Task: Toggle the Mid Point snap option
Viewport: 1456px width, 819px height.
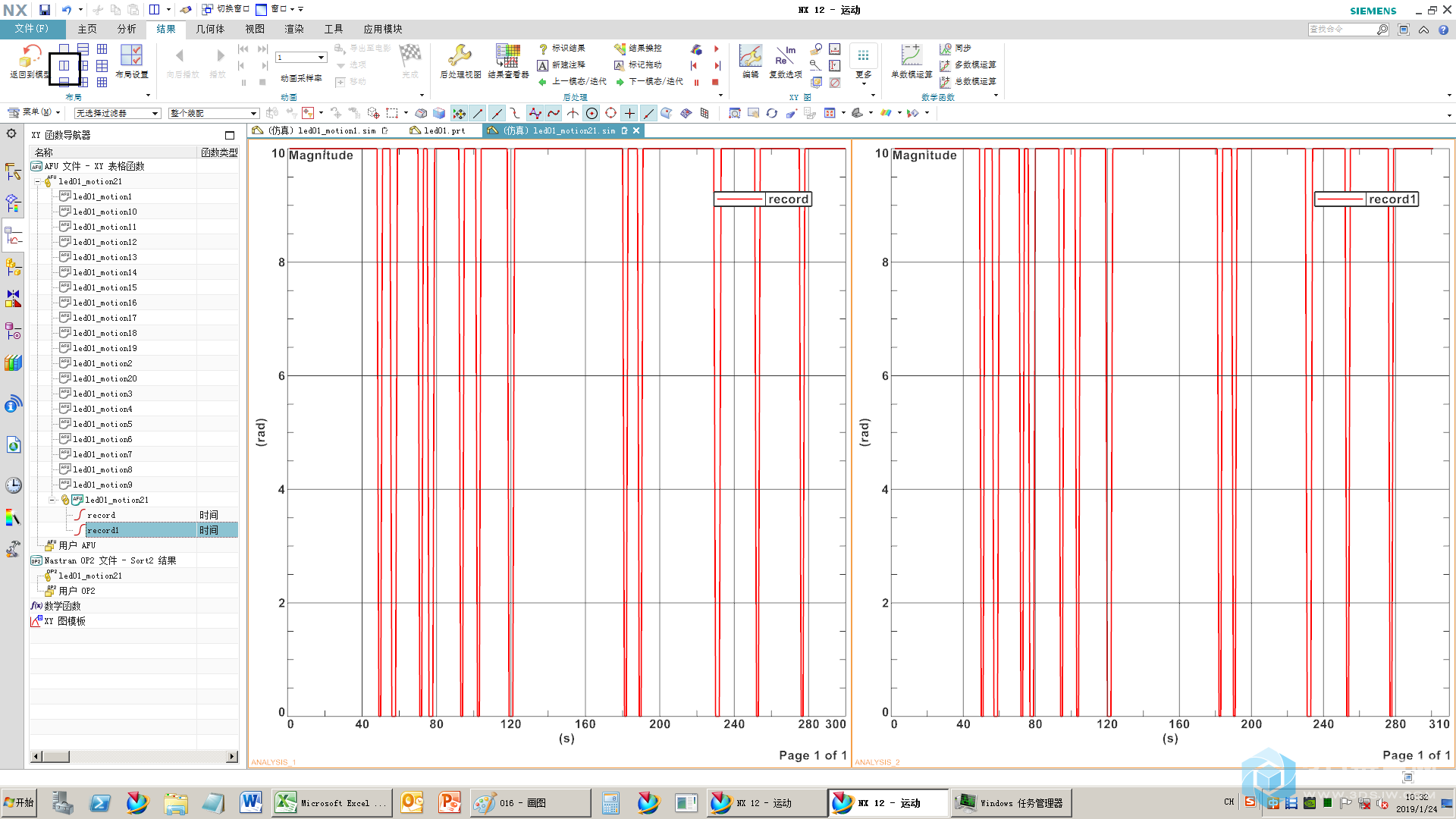Action: (497, 113)
